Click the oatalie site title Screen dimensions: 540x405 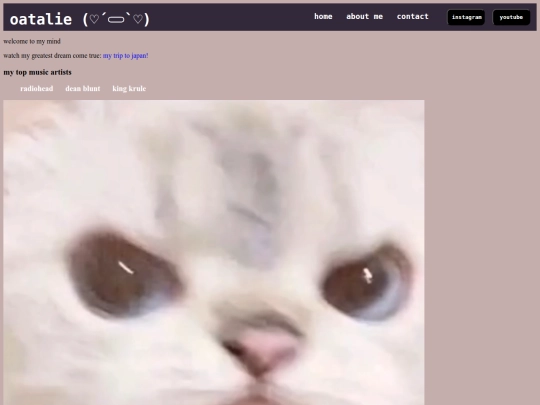80,19
